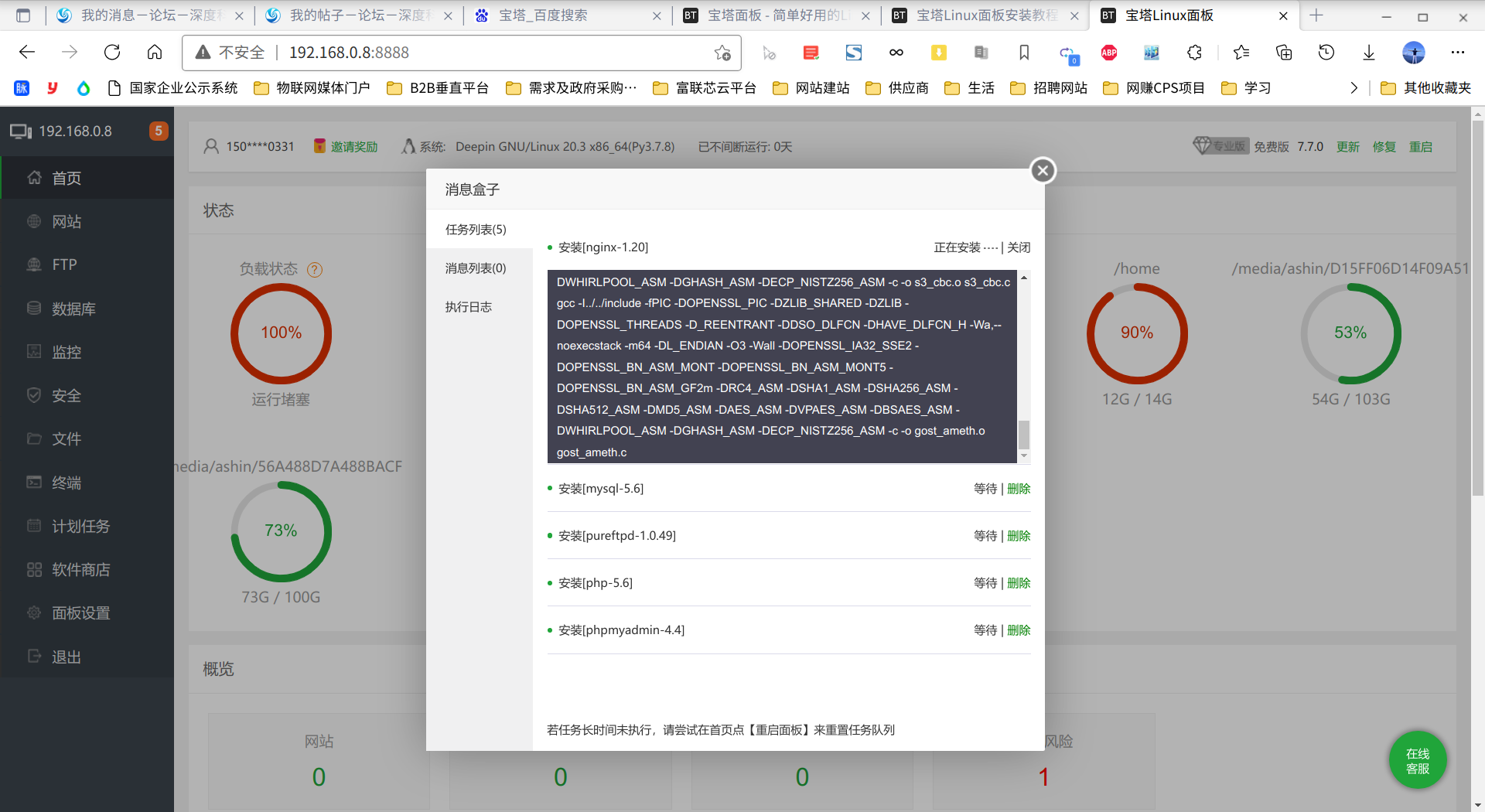This screenshot has height=812, width=1485.
Task: Switch to the 我的消息 browser tab
Action: 151,15
